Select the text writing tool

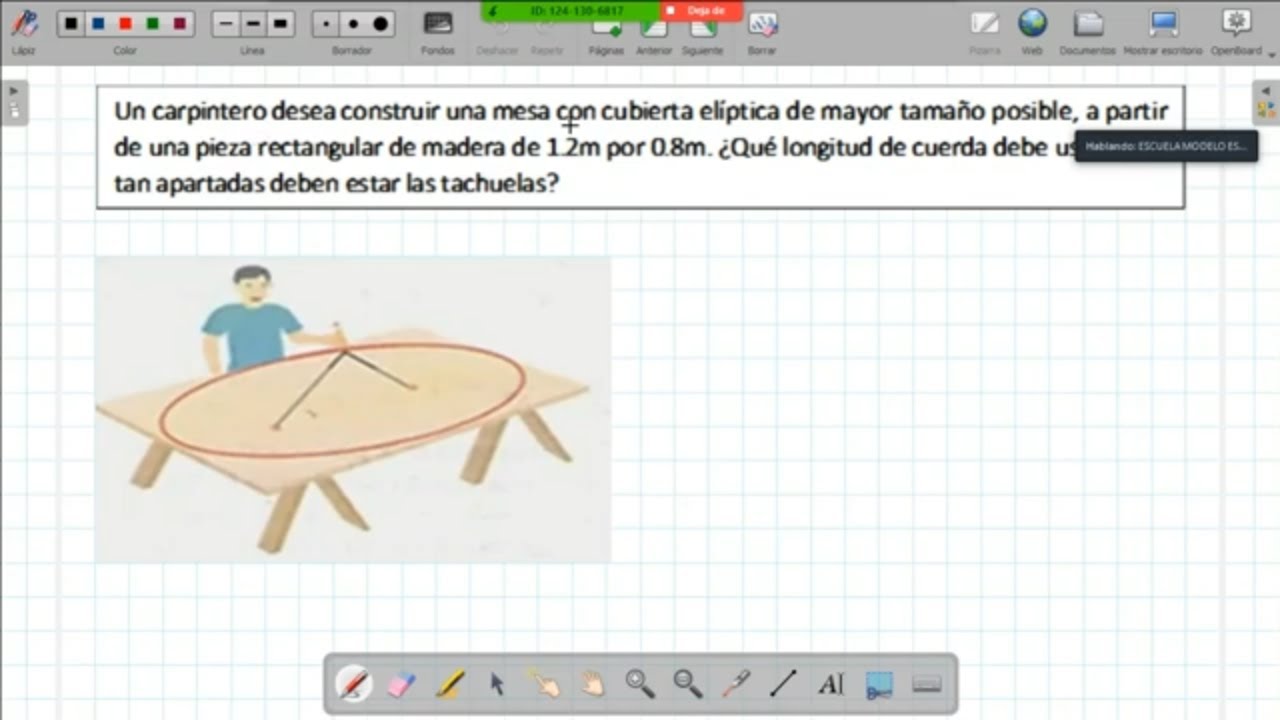pos(831,684)
